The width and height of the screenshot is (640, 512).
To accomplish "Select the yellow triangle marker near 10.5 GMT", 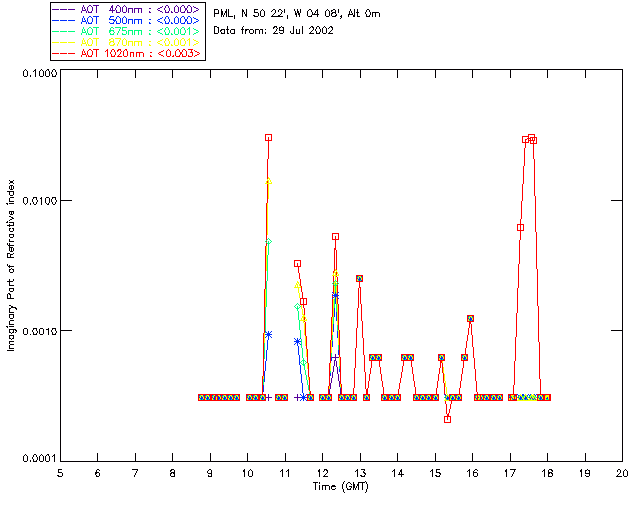I will pos(269,181).
